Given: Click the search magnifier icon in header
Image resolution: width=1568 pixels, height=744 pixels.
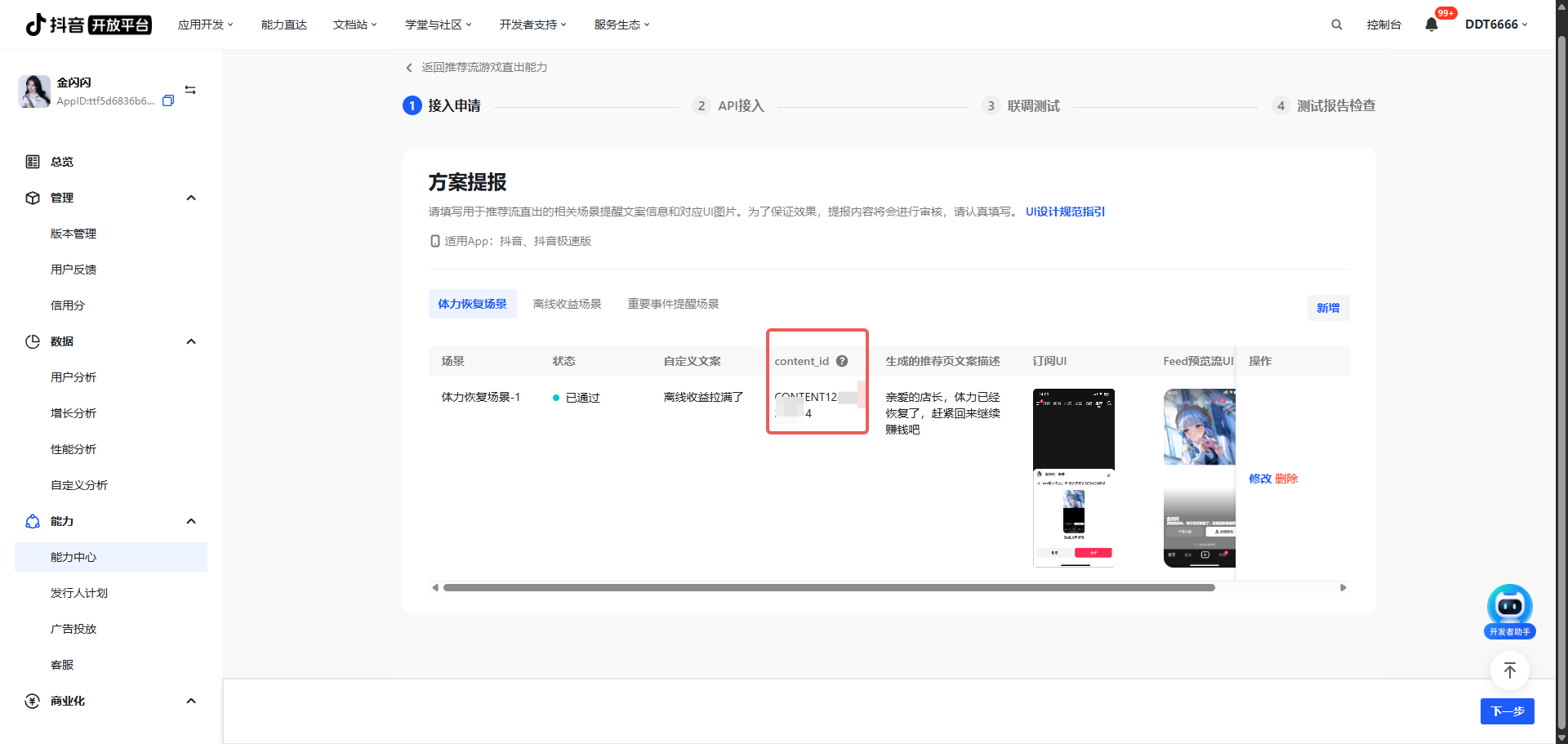Looking at the screenshot, I should pyautogui.click(x=1336, y=25).
